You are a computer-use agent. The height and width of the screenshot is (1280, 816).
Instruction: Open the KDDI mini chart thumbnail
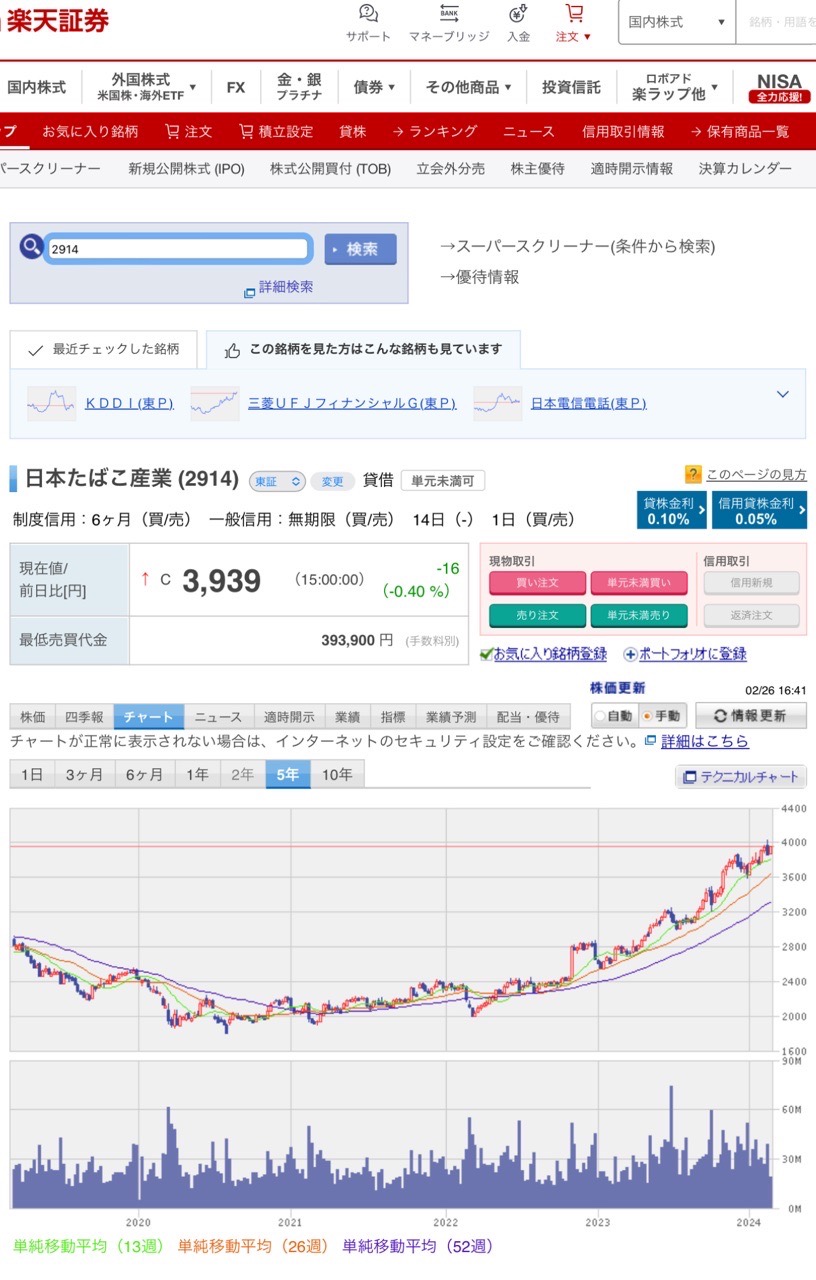[51, 402]
